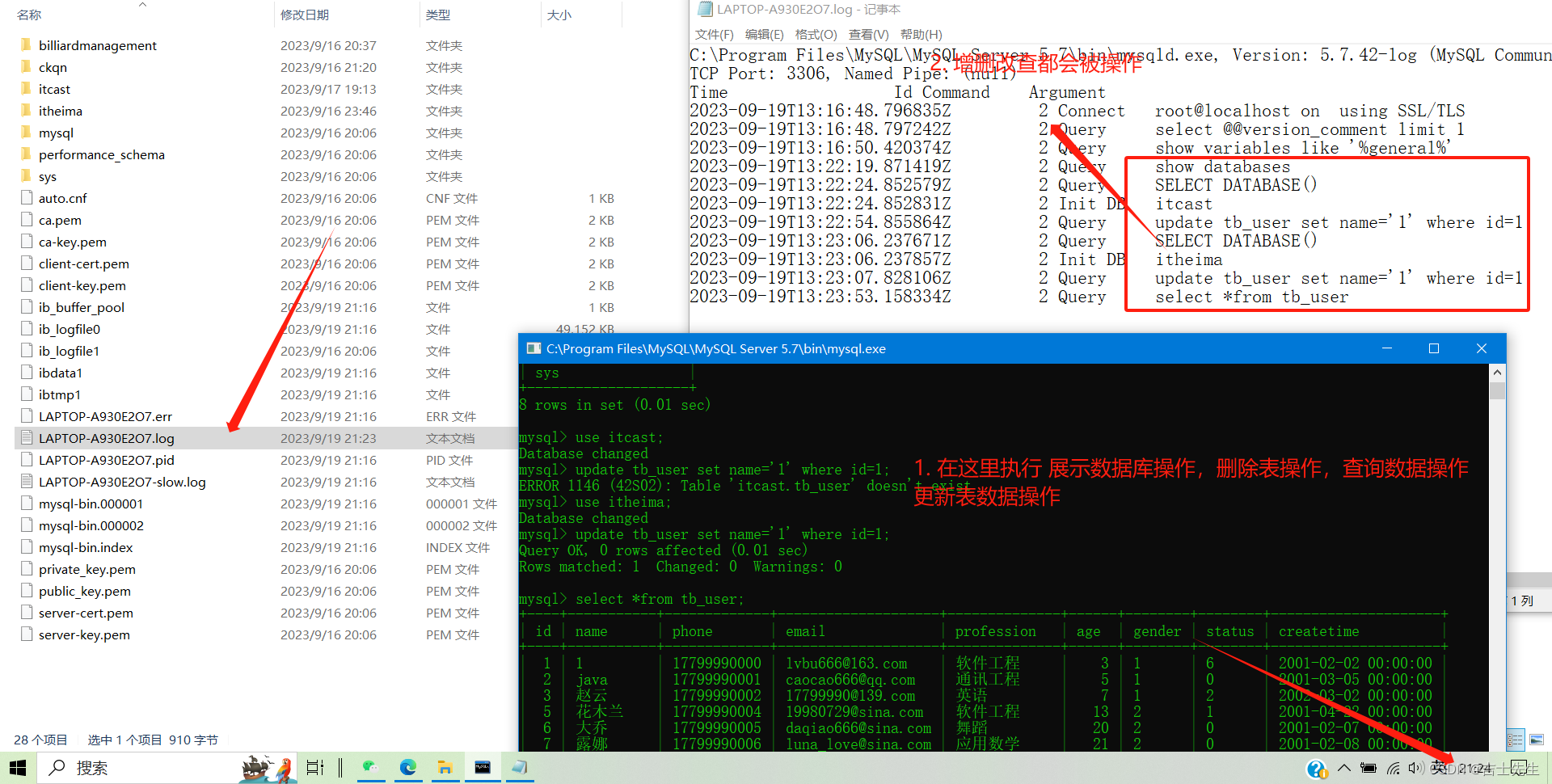Close the mysql.exe console window

coord(1482,348)
